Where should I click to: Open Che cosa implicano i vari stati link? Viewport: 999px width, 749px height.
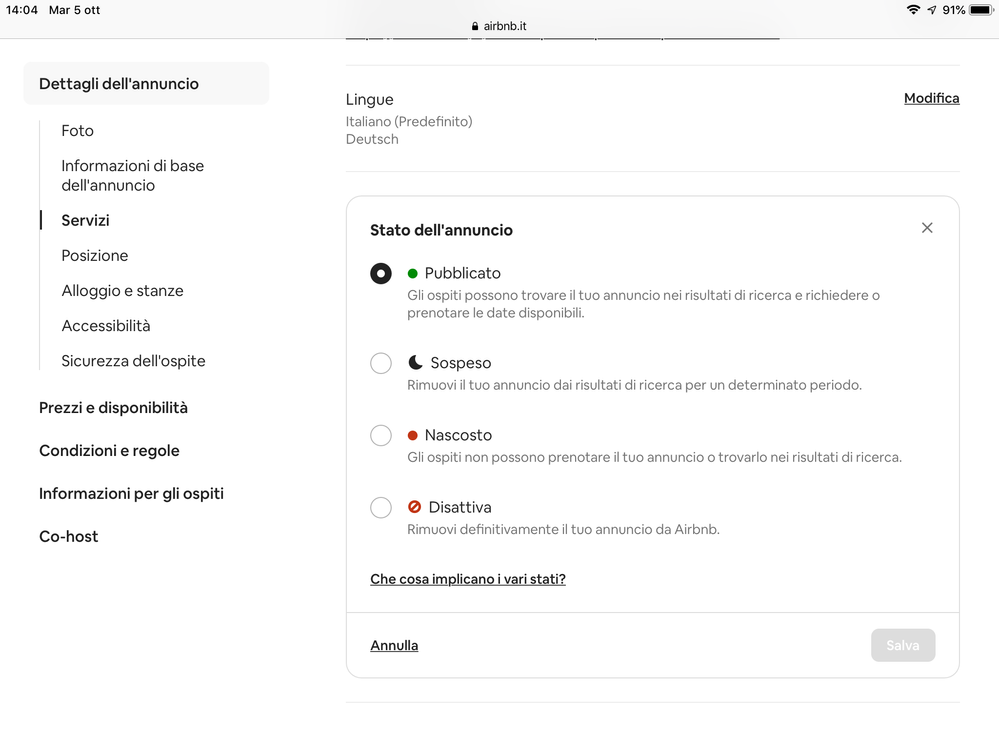[468, 579]
